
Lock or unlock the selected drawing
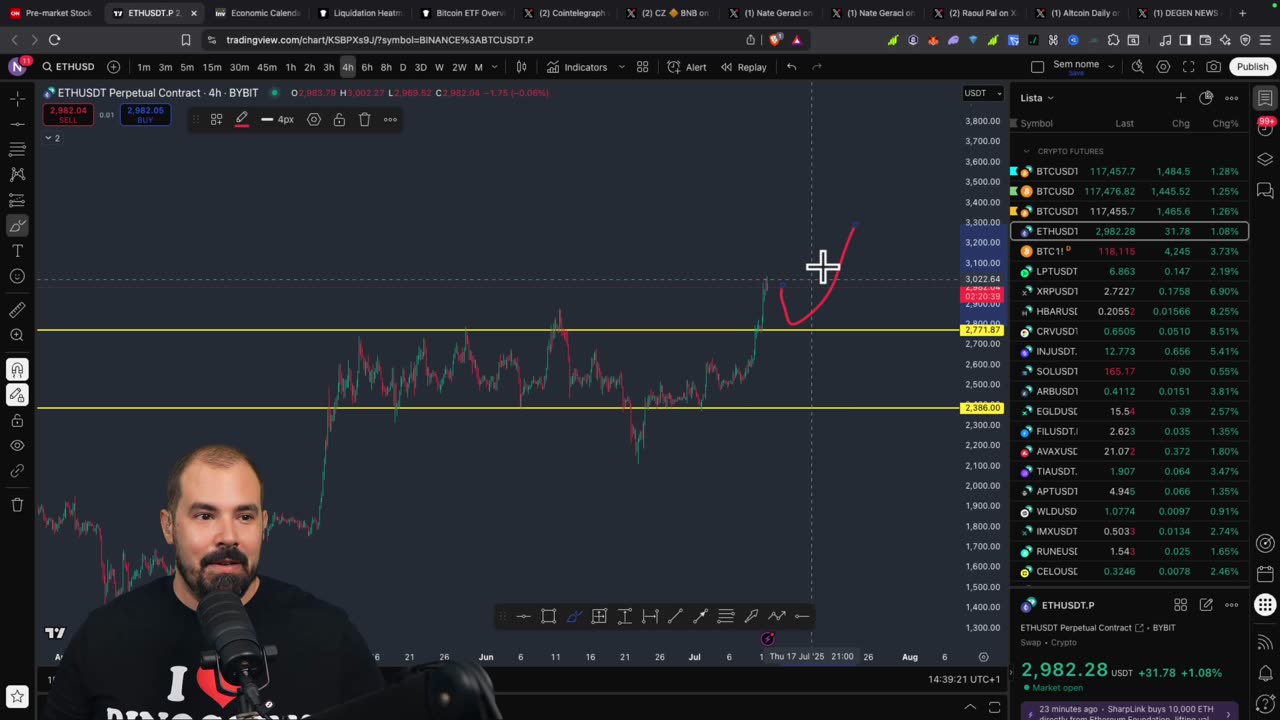pos(339,119)
